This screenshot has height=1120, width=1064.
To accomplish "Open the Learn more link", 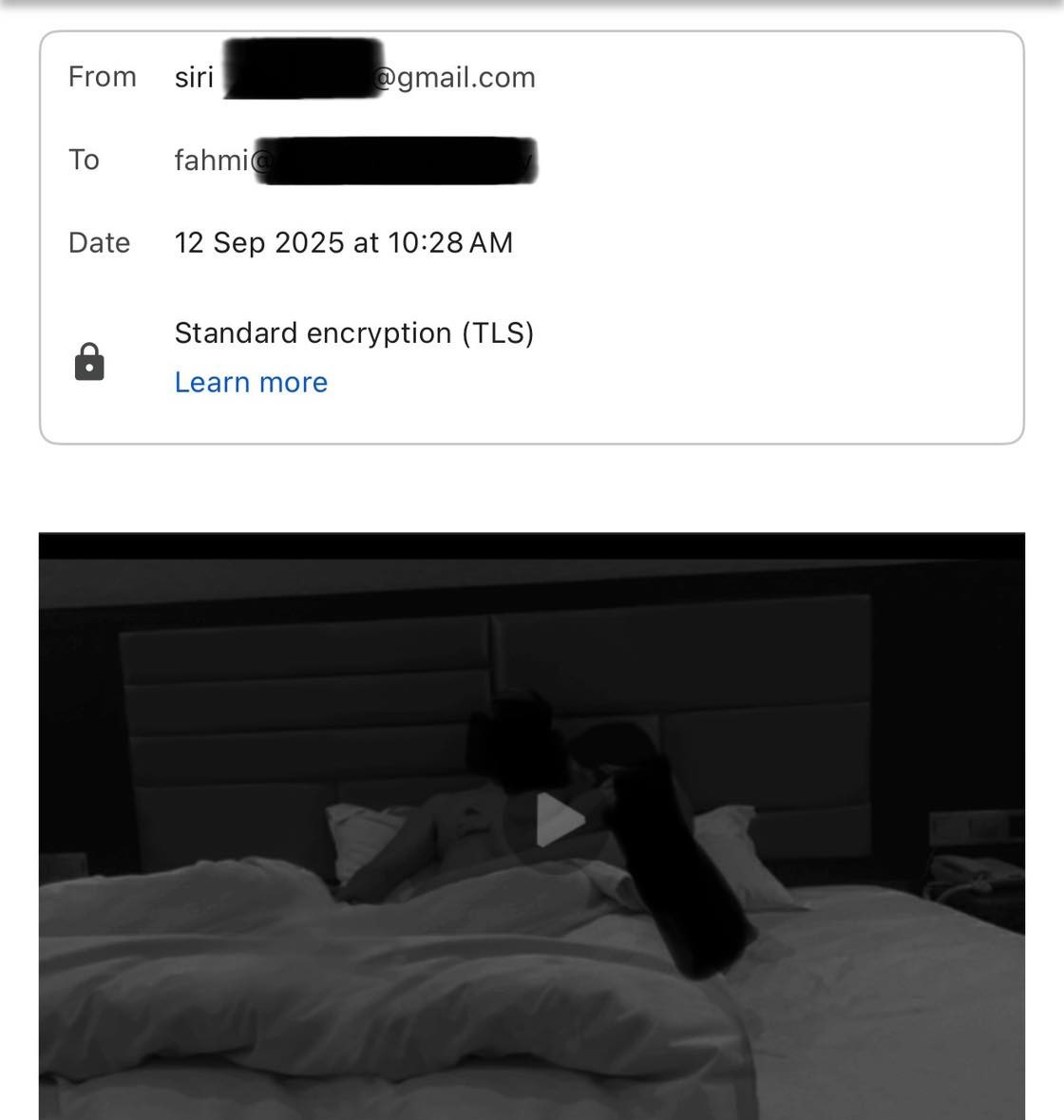I will [x=252, y=383].
